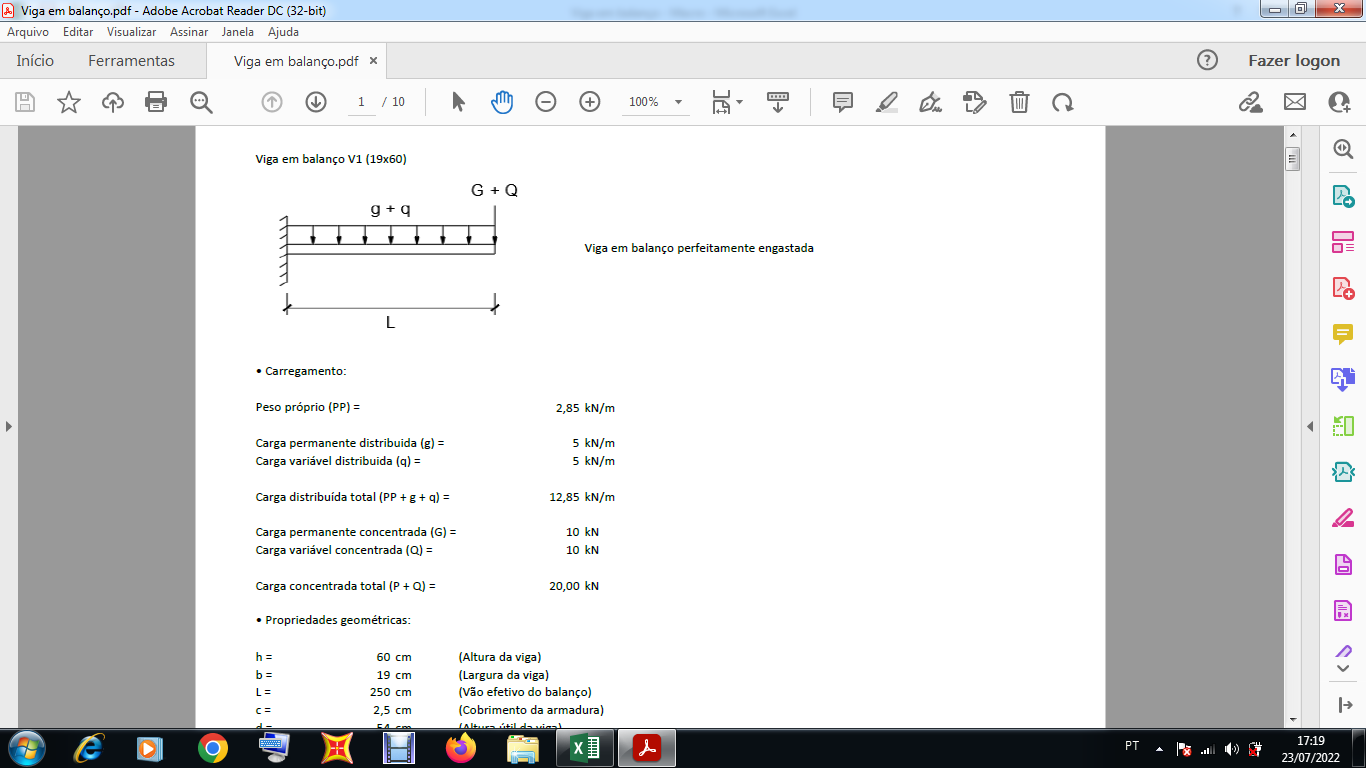Rotate page with circular arrow icon
Viewport: 1366px width, 768px height.
click(x=1063, y=102)
